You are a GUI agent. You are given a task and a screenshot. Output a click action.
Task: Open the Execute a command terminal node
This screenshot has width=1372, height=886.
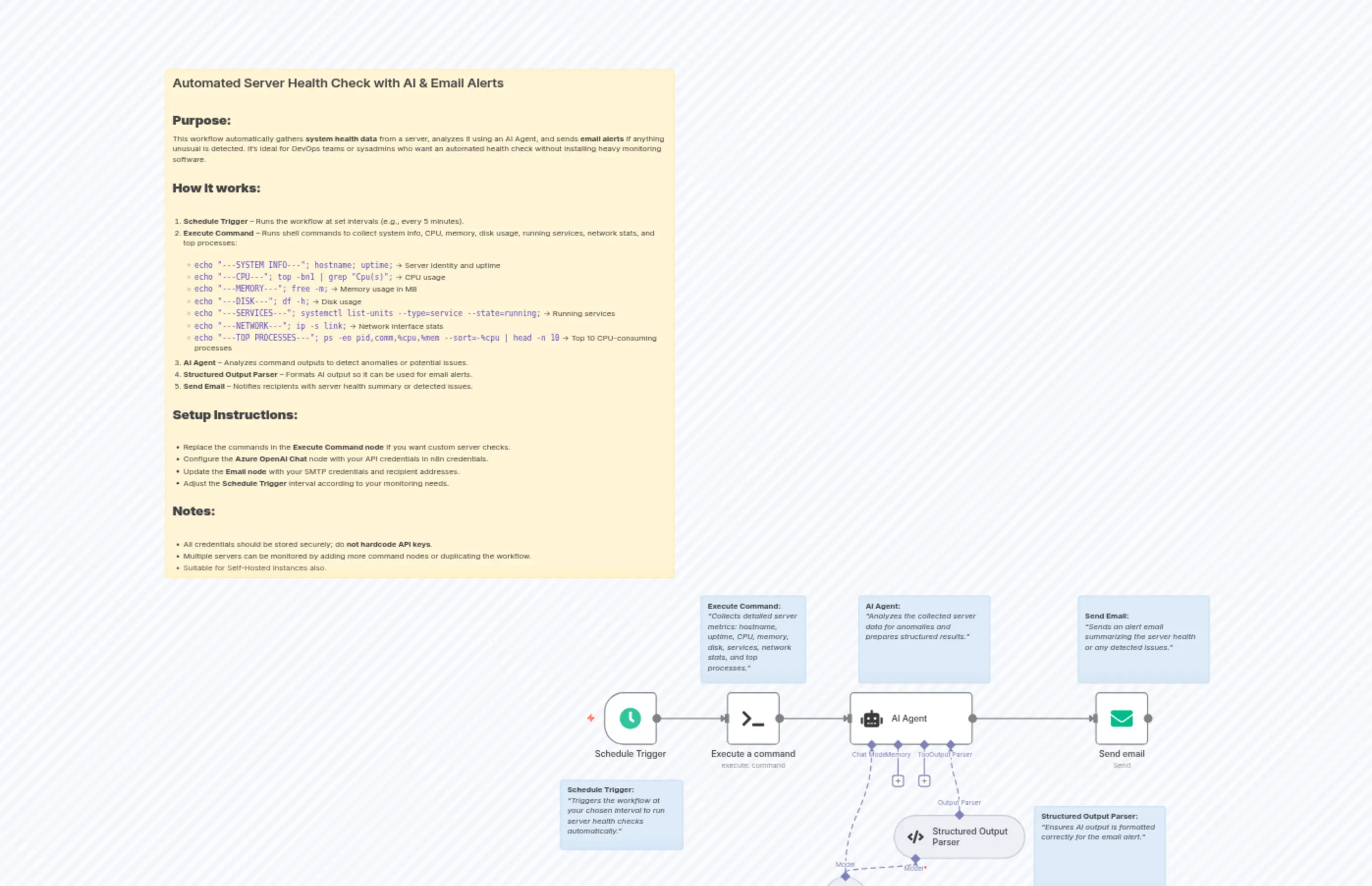752,718
